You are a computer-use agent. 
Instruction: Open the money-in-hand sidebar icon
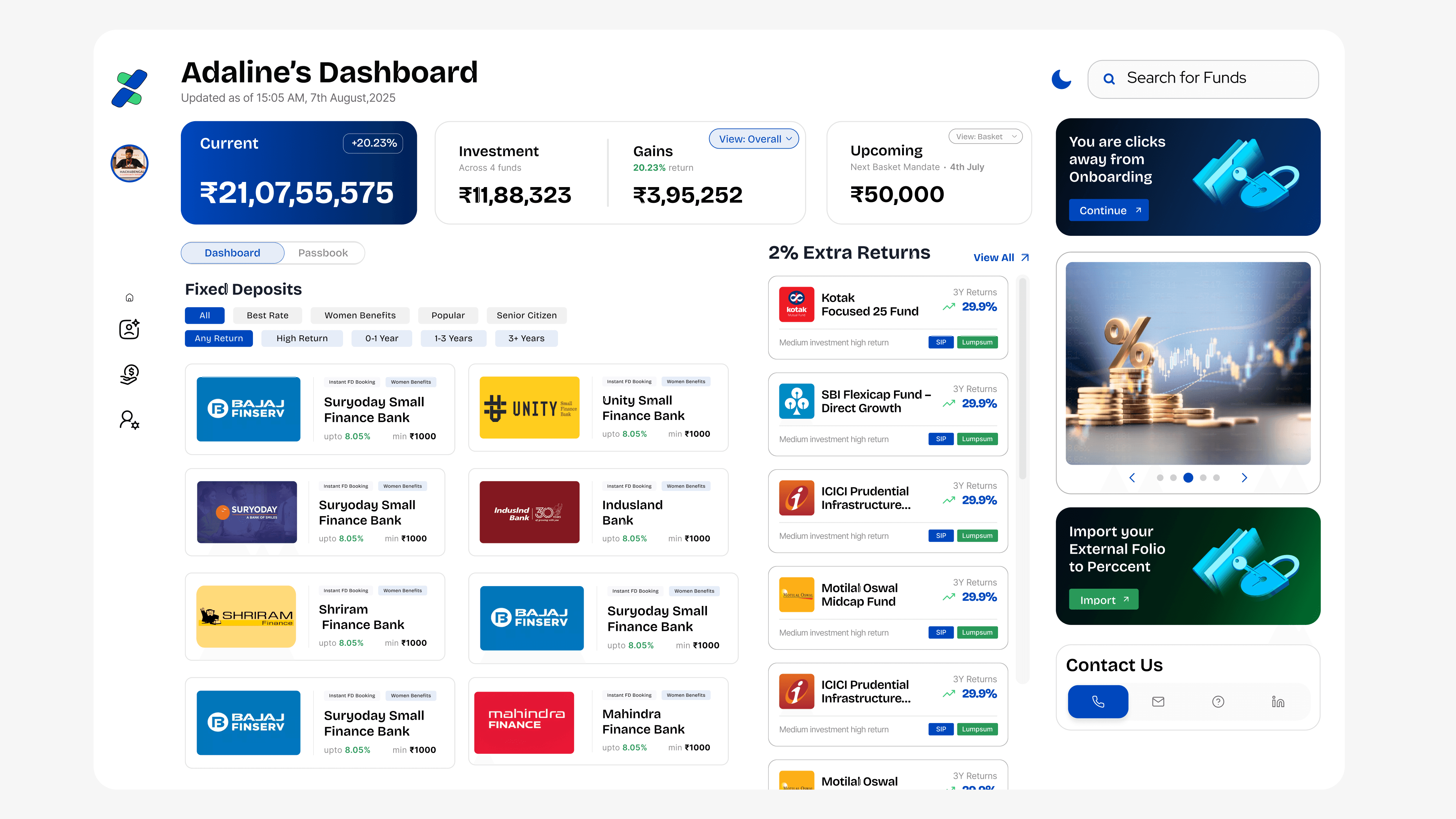click(x=130, y=374)
